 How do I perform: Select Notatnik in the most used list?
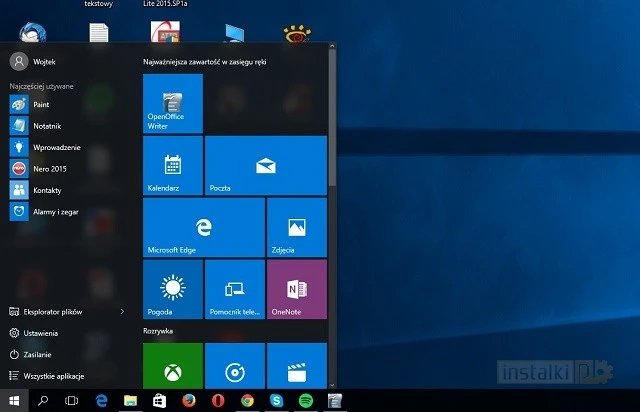(x=47, y=125)
